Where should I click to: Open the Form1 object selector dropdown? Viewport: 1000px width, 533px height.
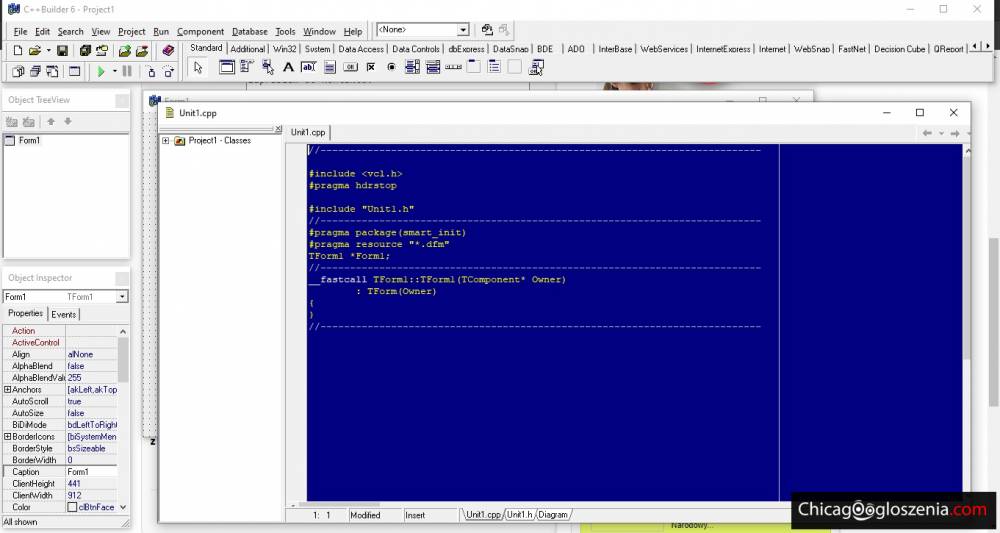(122, 297)
